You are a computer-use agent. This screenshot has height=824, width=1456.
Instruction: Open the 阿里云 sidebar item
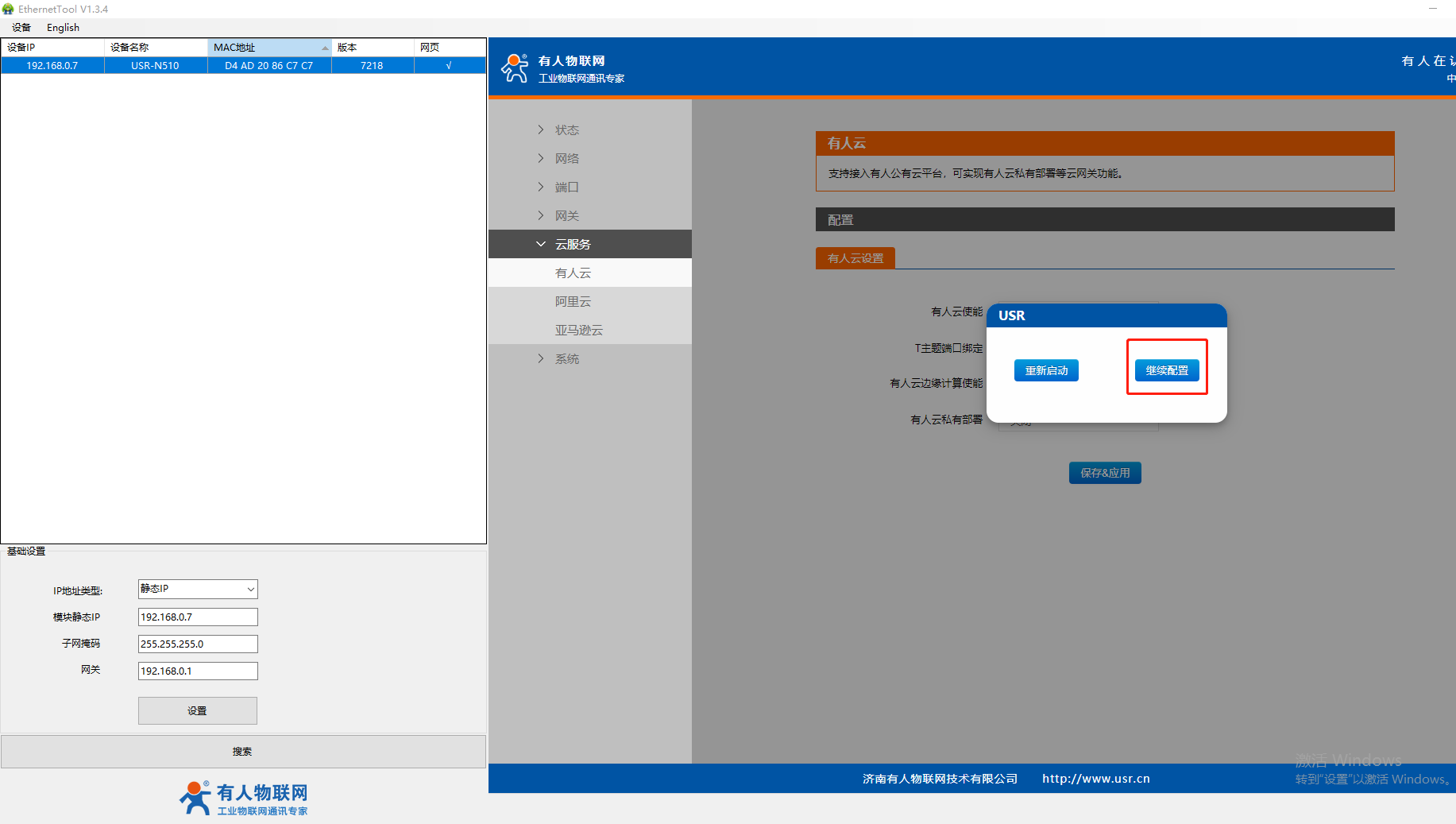(590, 301)
